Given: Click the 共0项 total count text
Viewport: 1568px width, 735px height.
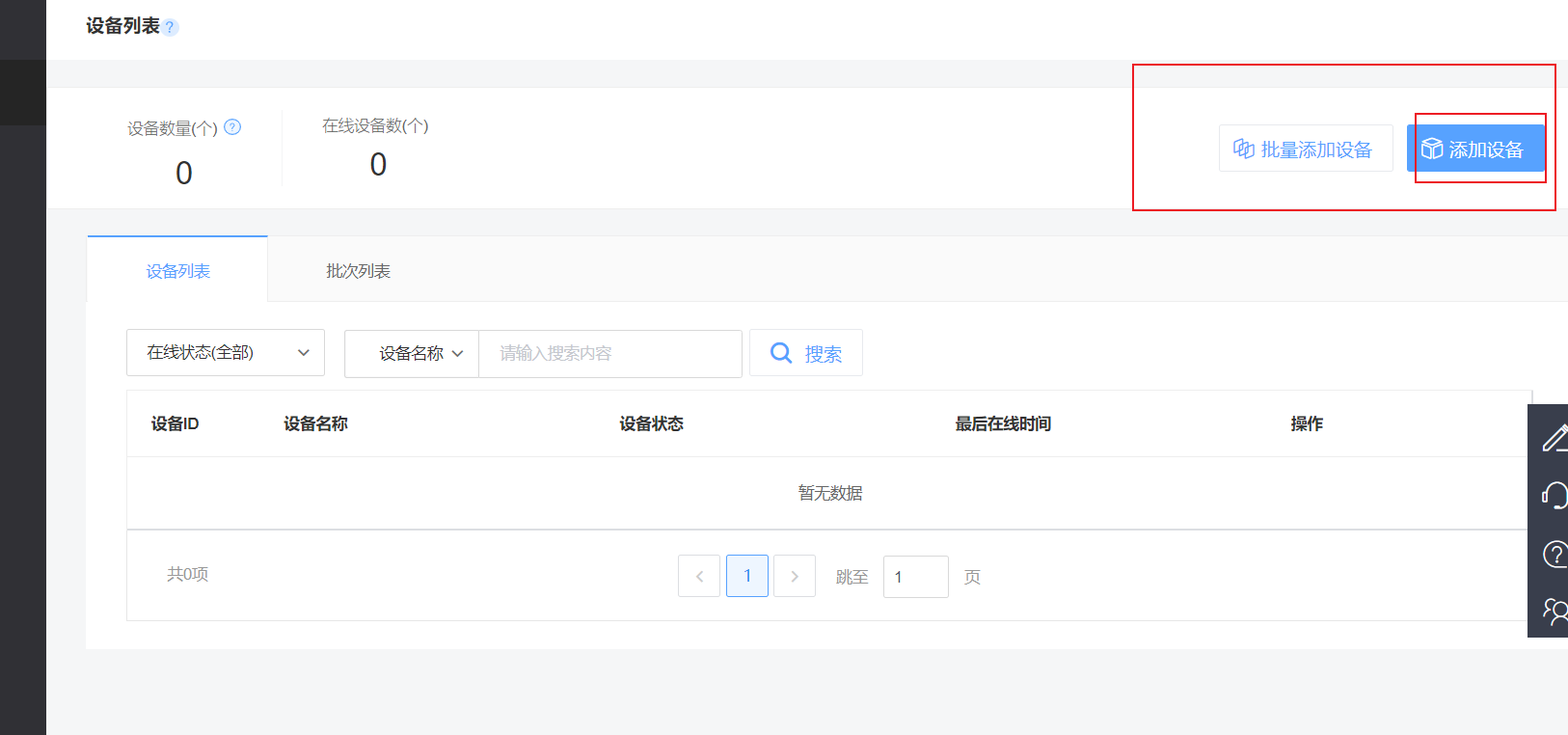Looking at the screenshot, I should 187,574.
